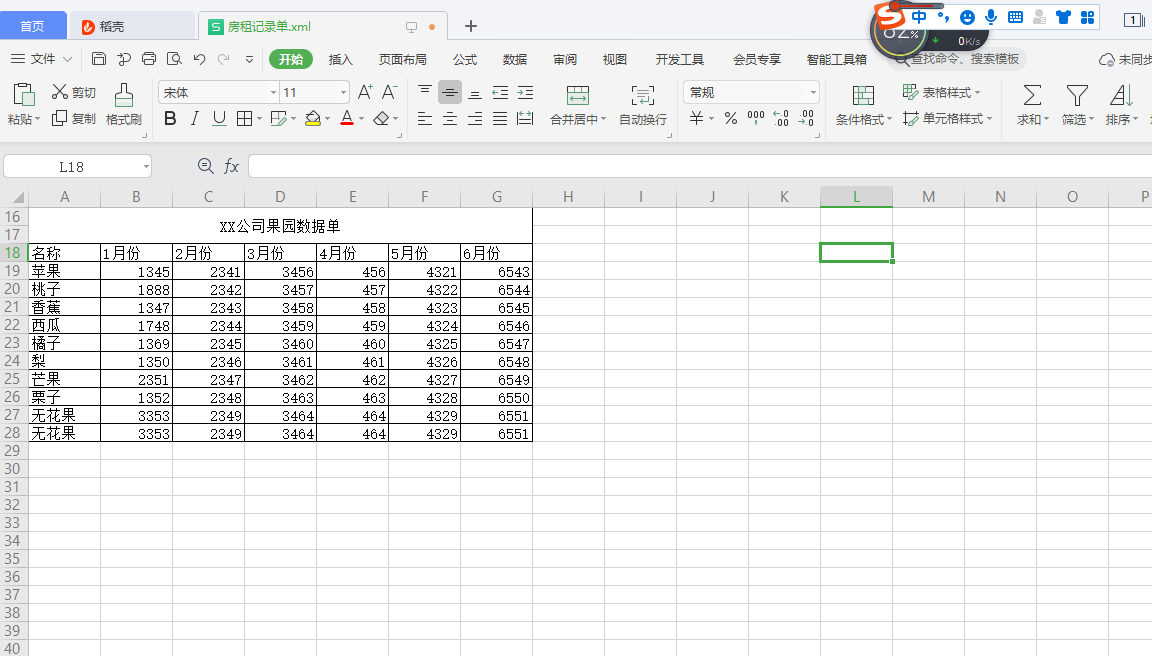1152x656 pixels.
Task: Open the font name dropdown 宋体
Action: pyautogui.click(x=273, y=93)
